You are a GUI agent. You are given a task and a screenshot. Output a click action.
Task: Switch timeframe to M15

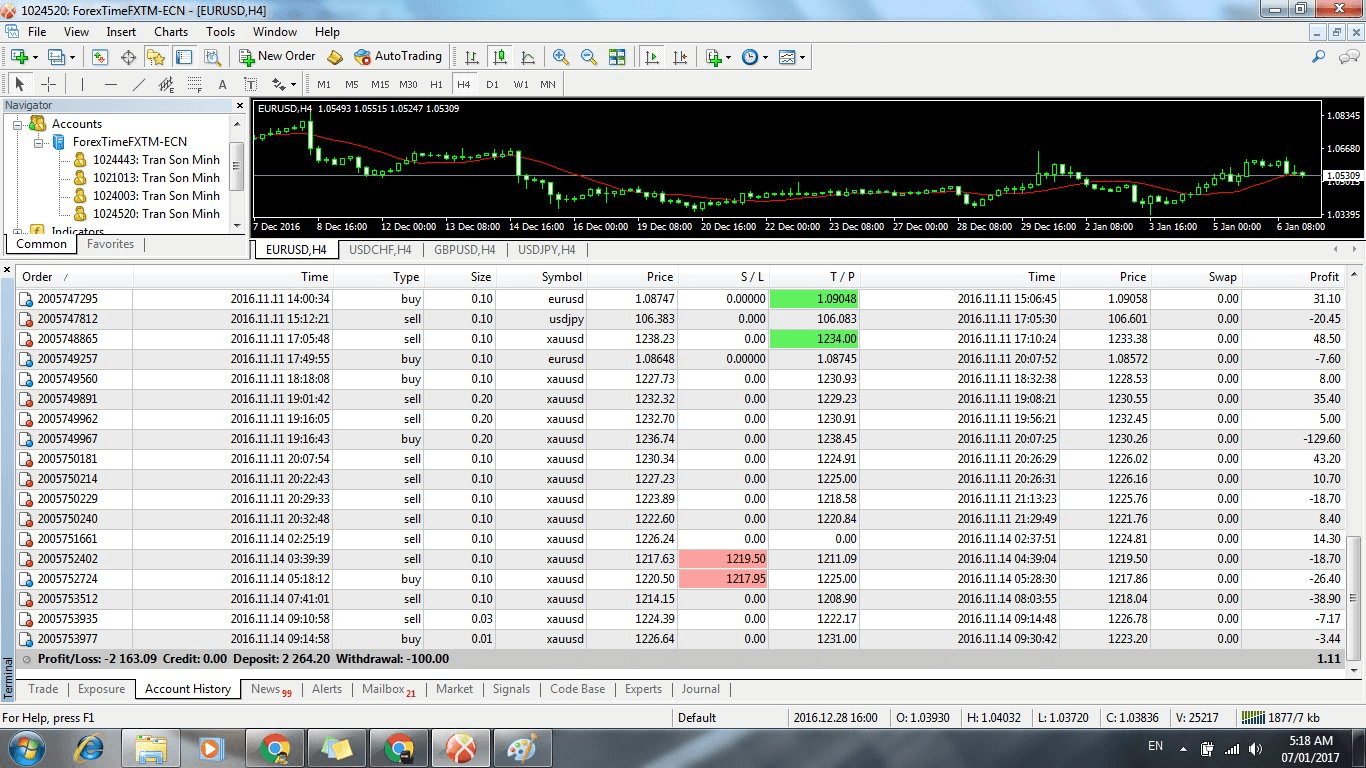click(380, 84)
